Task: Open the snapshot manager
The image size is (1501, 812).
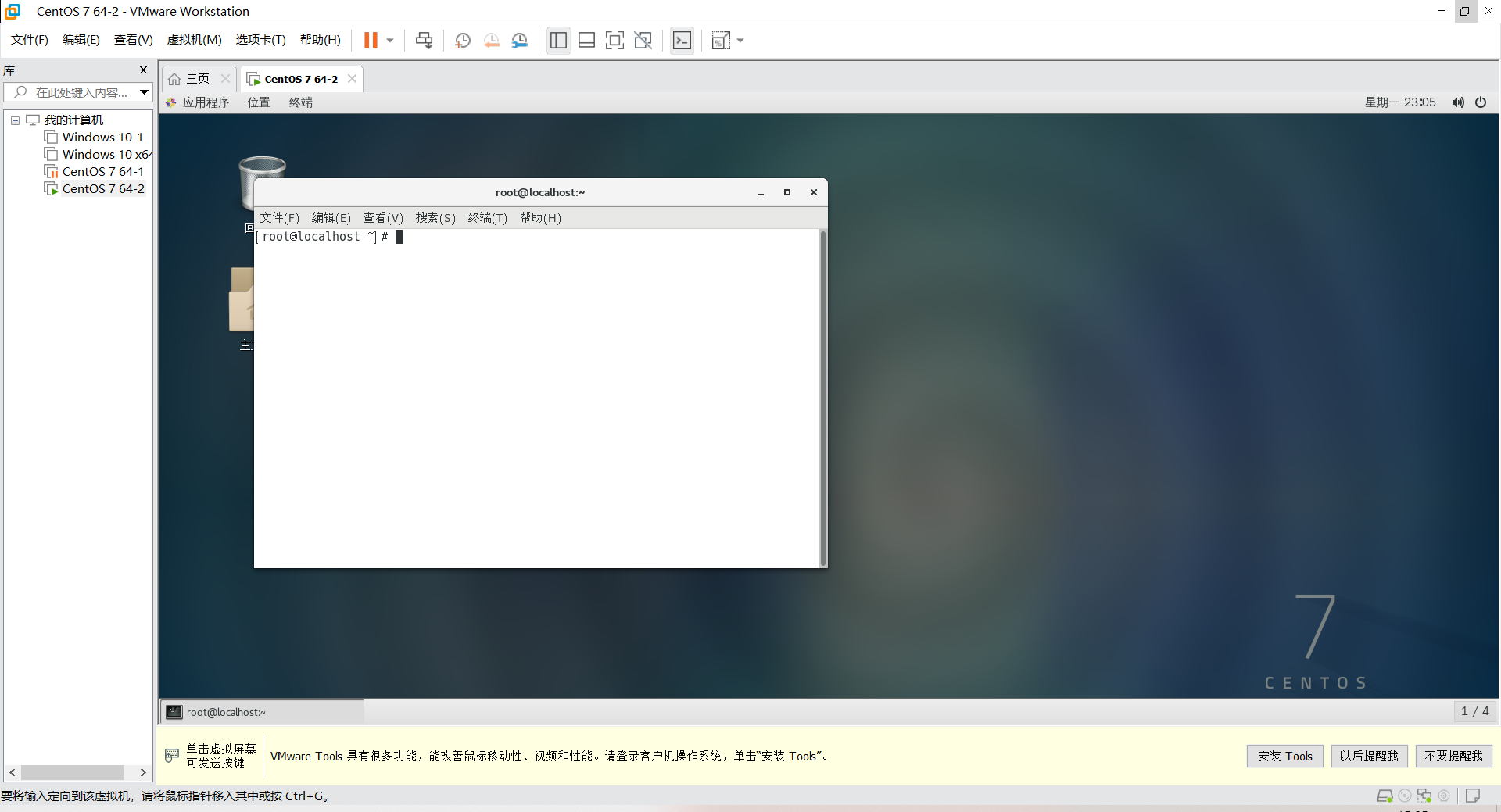Action: (520, 40)
